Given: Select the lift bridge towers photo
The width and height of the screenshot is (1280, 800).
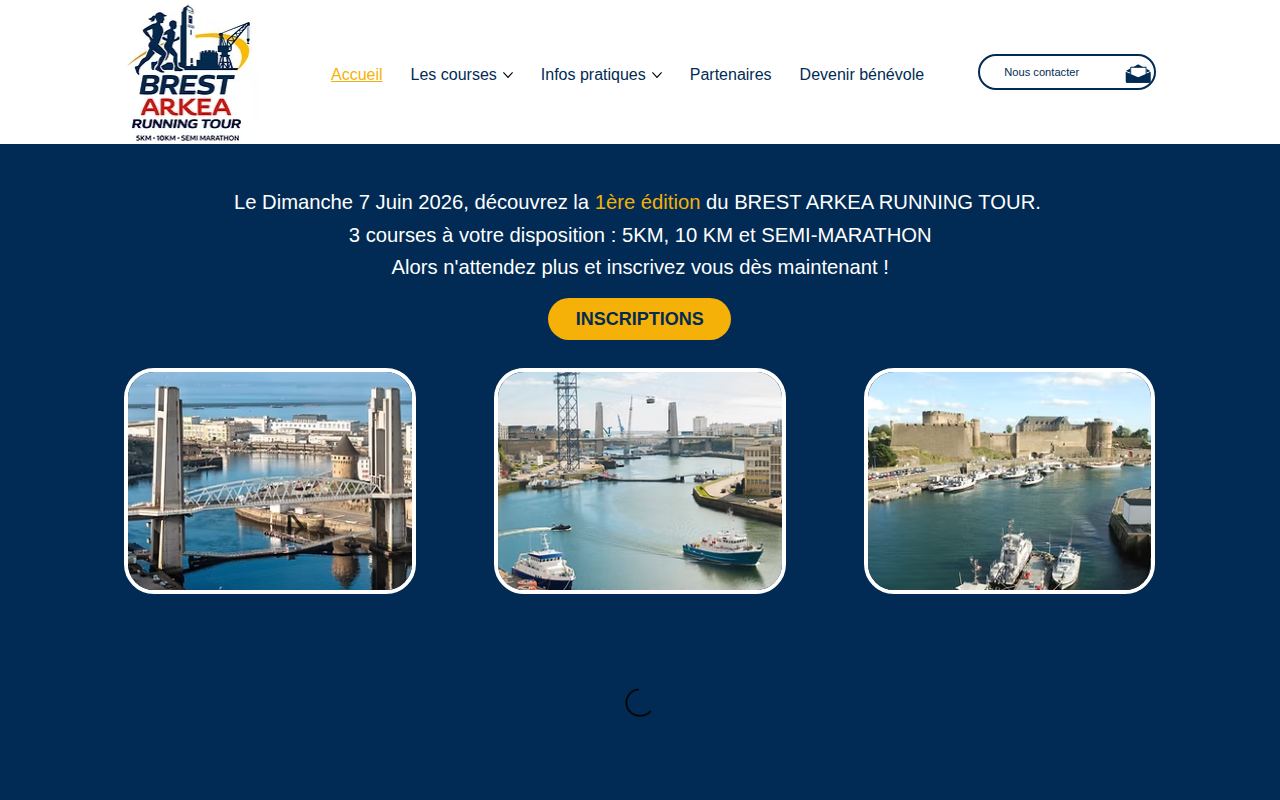Looking at the screenshot, I should (270, 481).
